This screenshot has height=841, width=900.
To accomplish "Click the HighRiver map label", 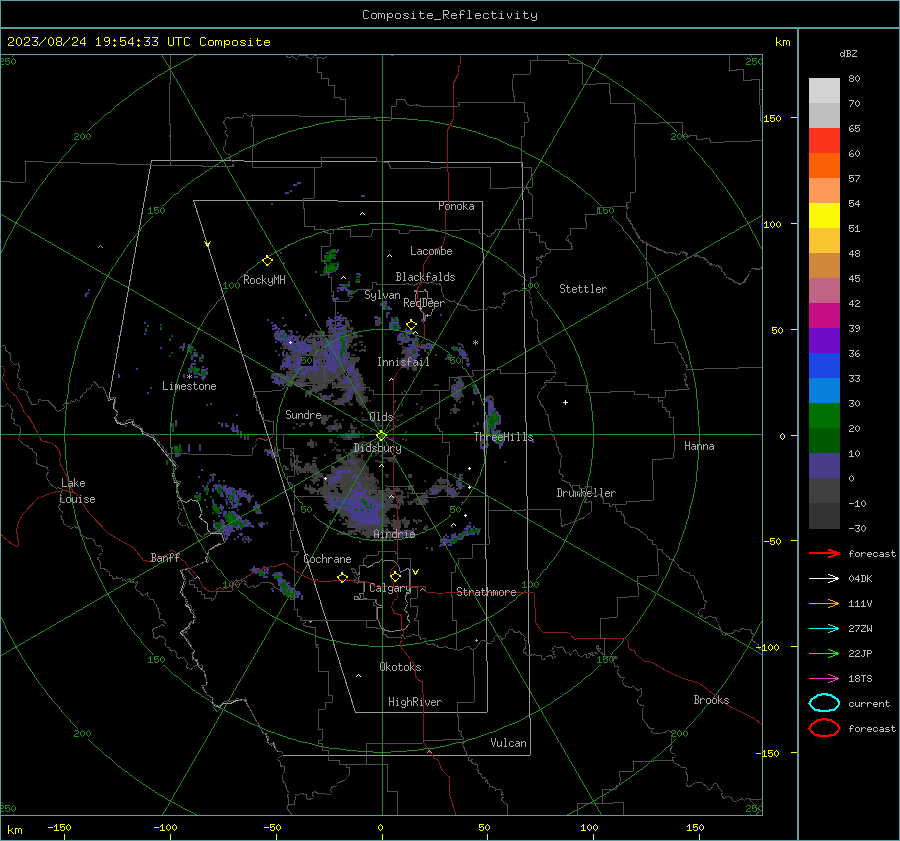I will pyautogui.click(x=415, y=702).
